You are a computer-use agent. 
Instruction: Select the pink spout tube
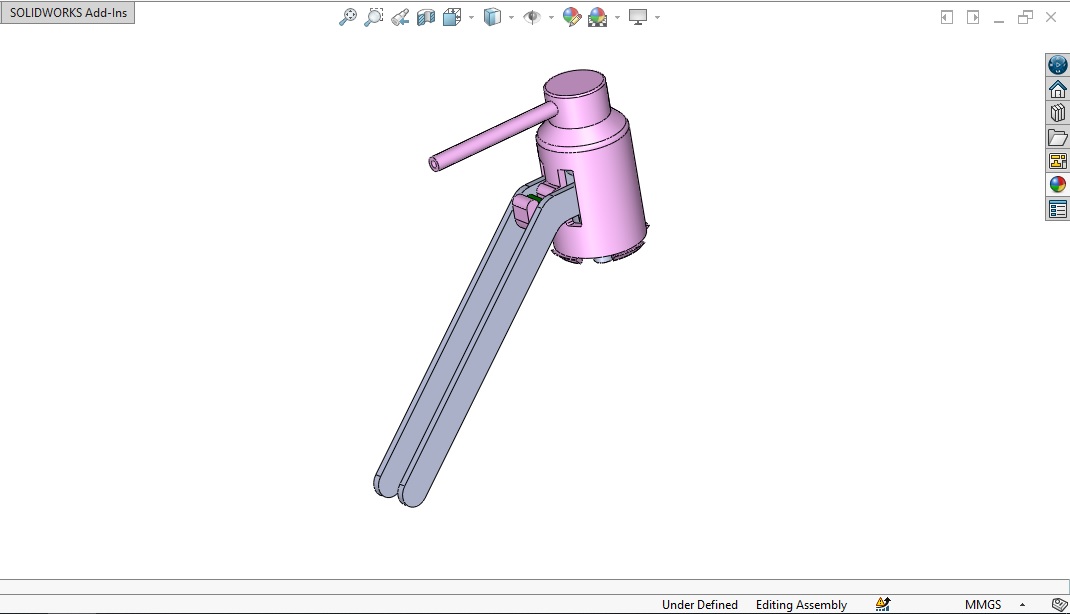491,135
